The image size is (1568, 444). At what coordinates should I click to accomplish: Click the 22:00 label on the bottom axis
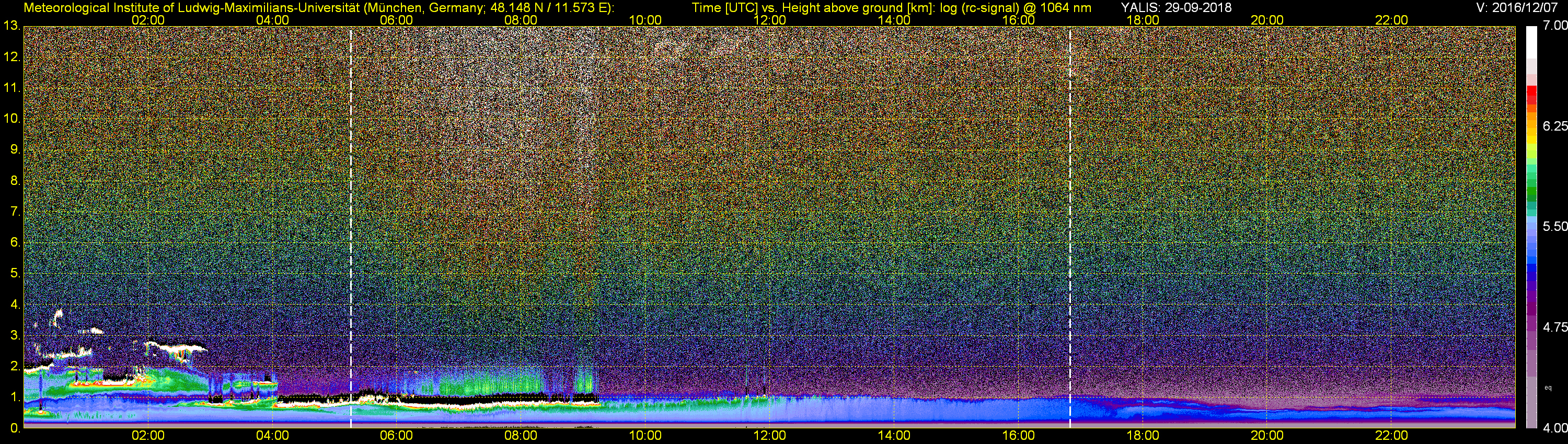(x=1391, y=436)
